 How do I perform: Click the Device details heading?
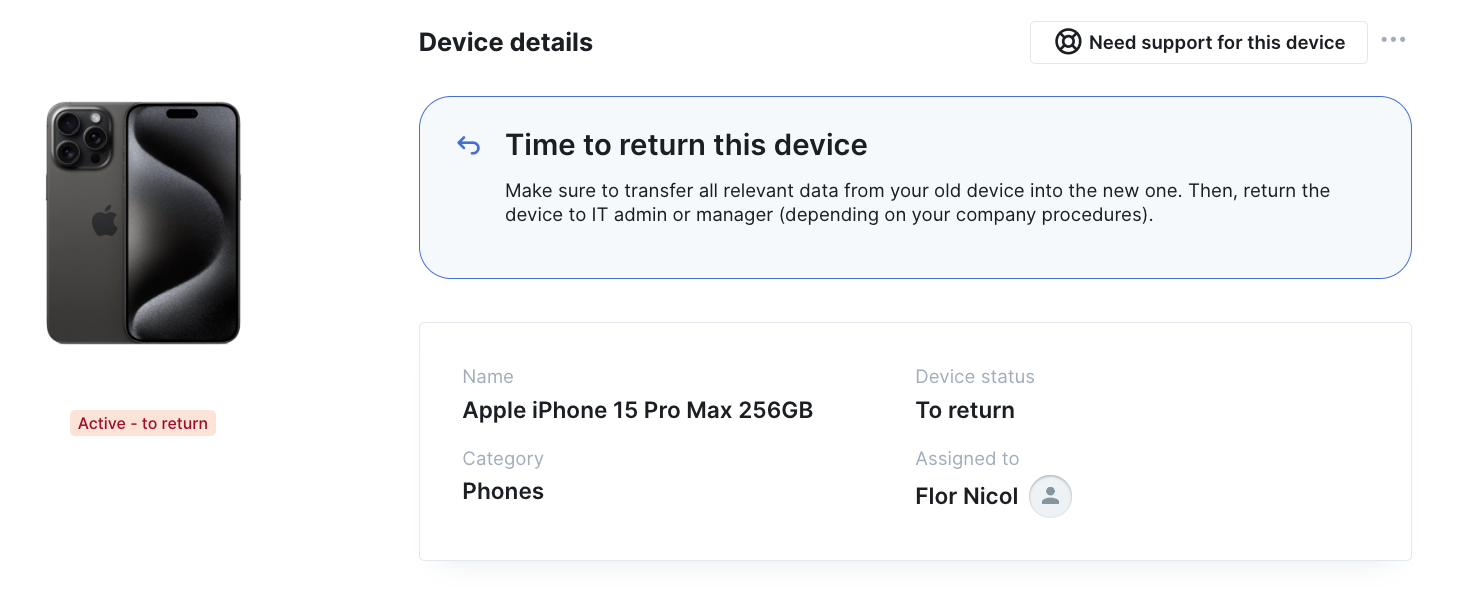pos(506,43)
